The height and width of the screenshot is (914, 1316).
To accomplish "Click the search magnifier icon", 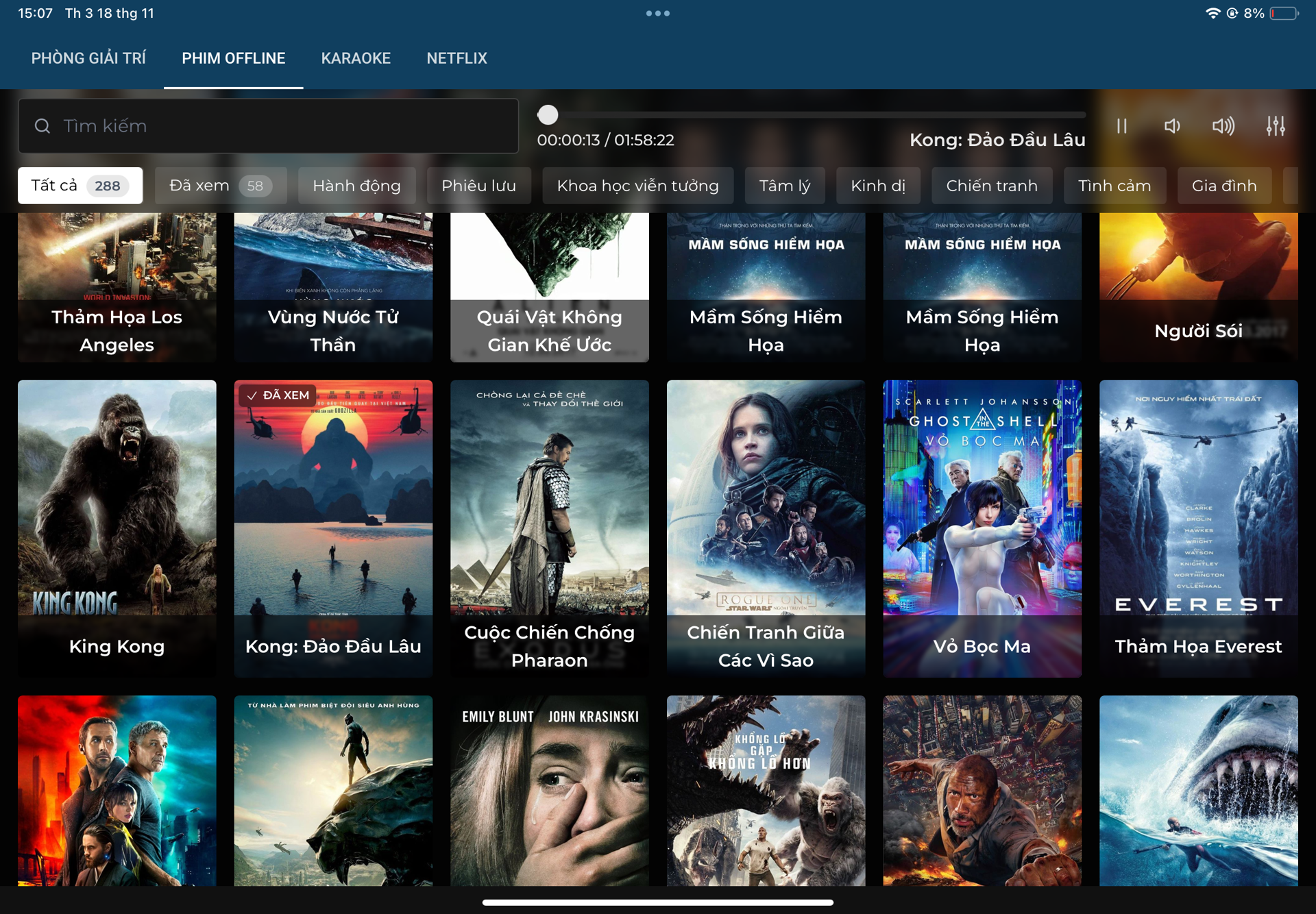I will coord(42,126).
